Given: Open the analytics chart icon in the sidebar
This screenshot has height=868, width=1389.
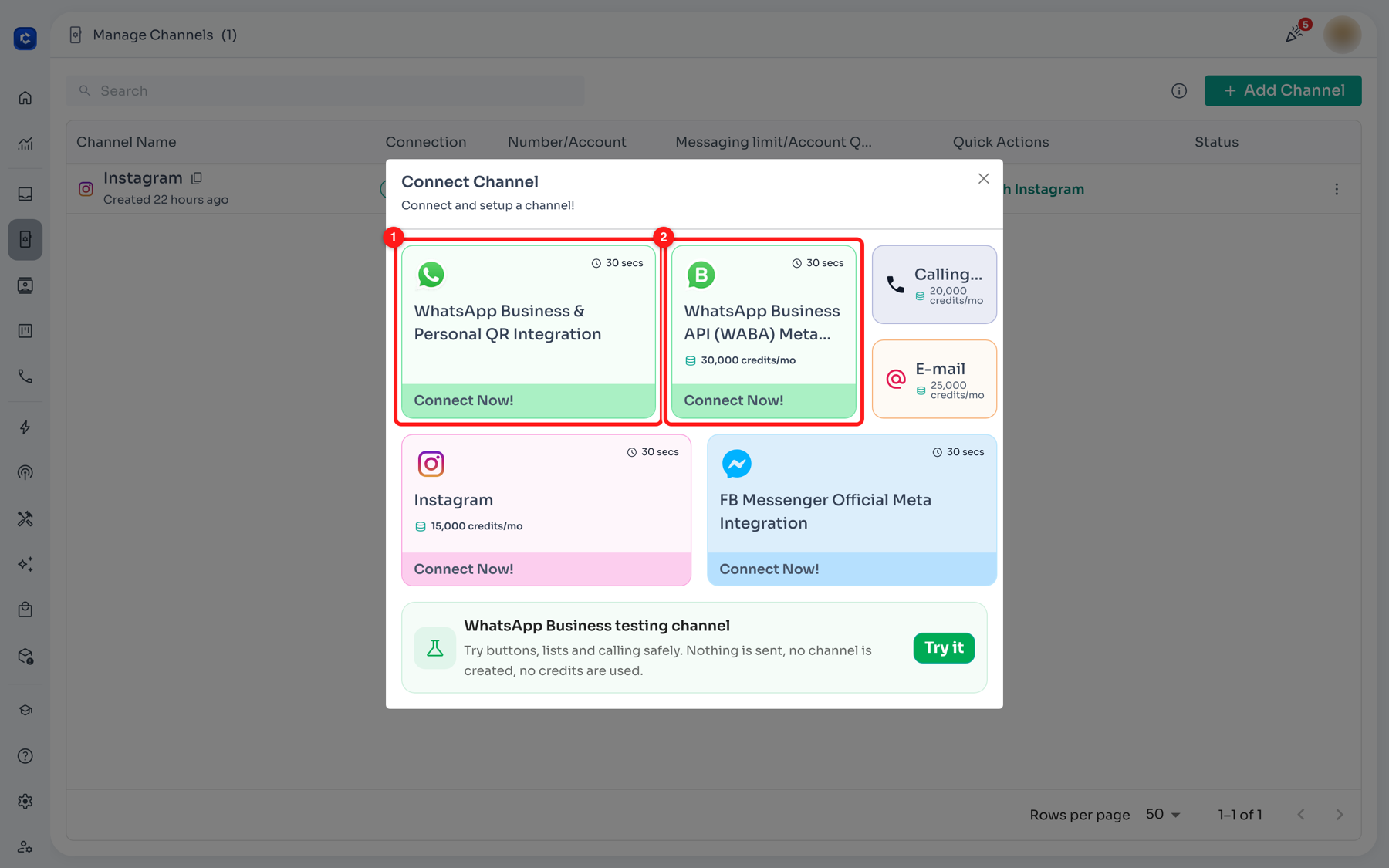Looking at the screenshot, I should tap(25, 144).
